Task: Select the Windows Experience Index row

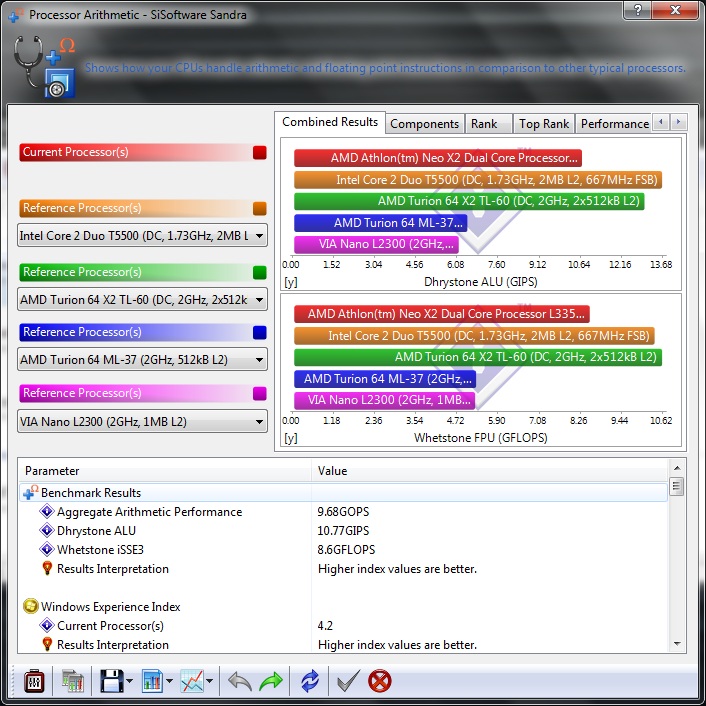Action: 344,606
